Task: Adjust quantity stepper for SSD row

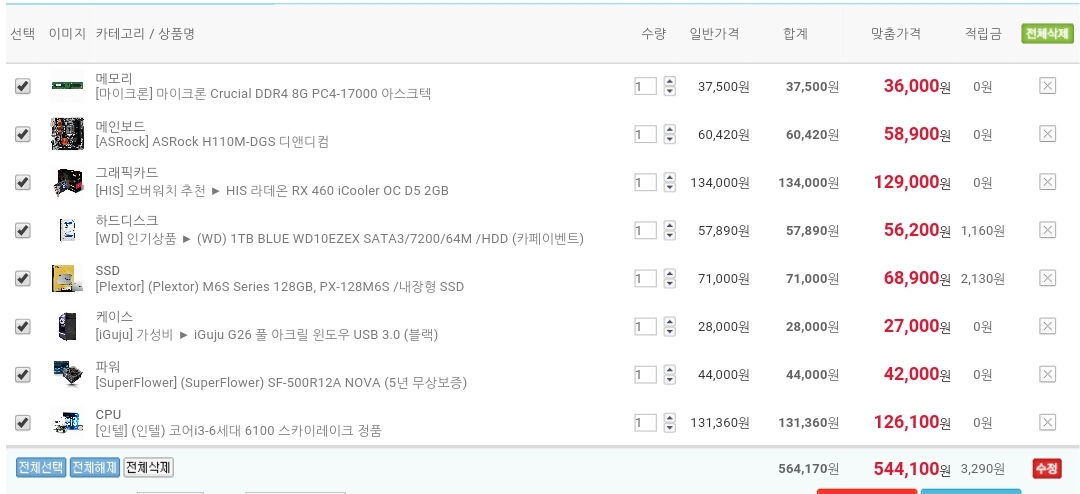Action: (x=669, y=278)
